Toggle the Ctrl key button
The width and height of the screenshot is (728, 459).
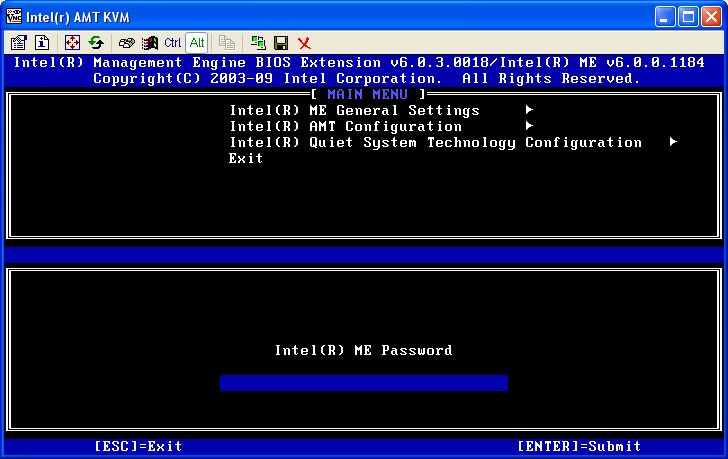[172, 42]
